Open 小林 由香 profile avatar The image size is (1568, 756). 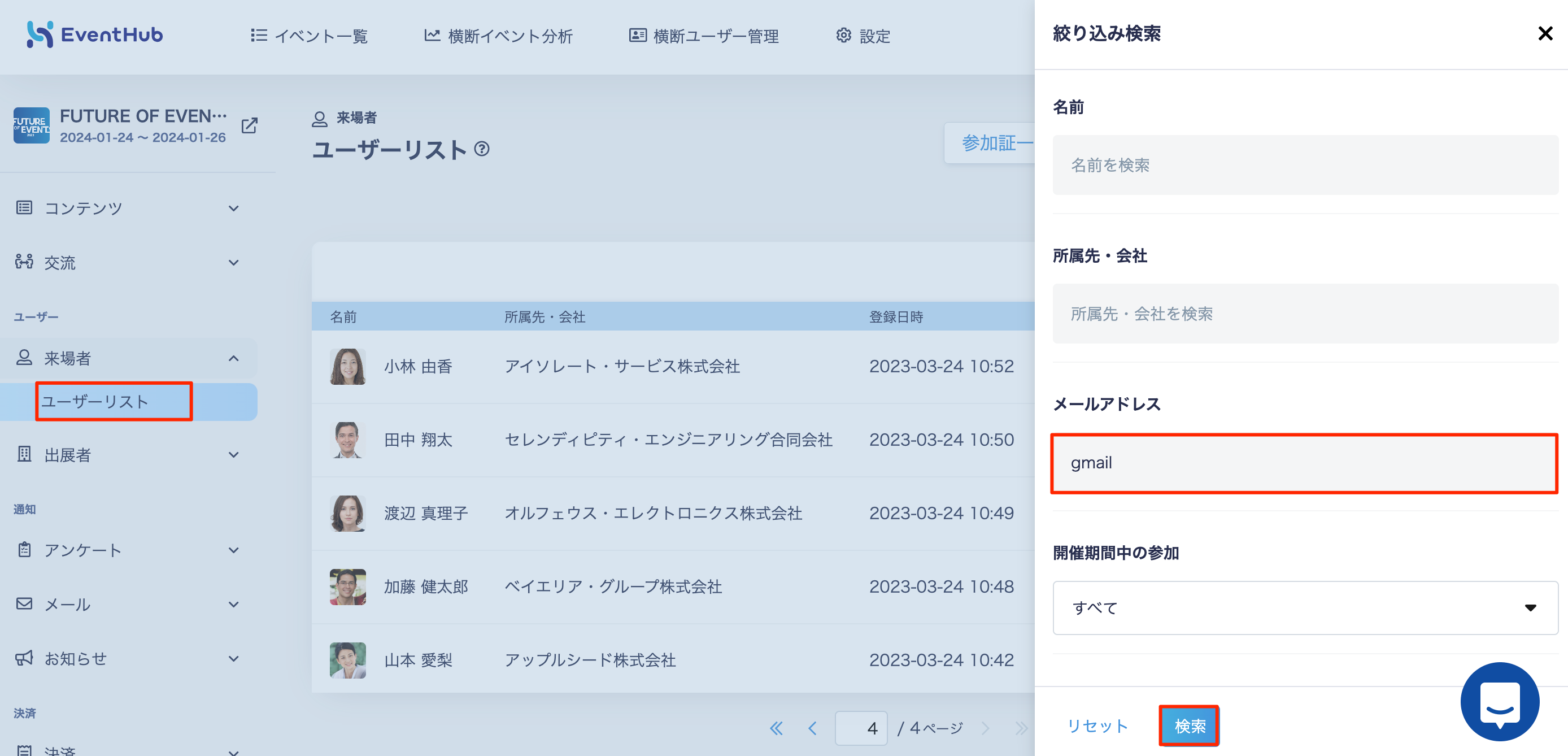click(x=347, y=367)
